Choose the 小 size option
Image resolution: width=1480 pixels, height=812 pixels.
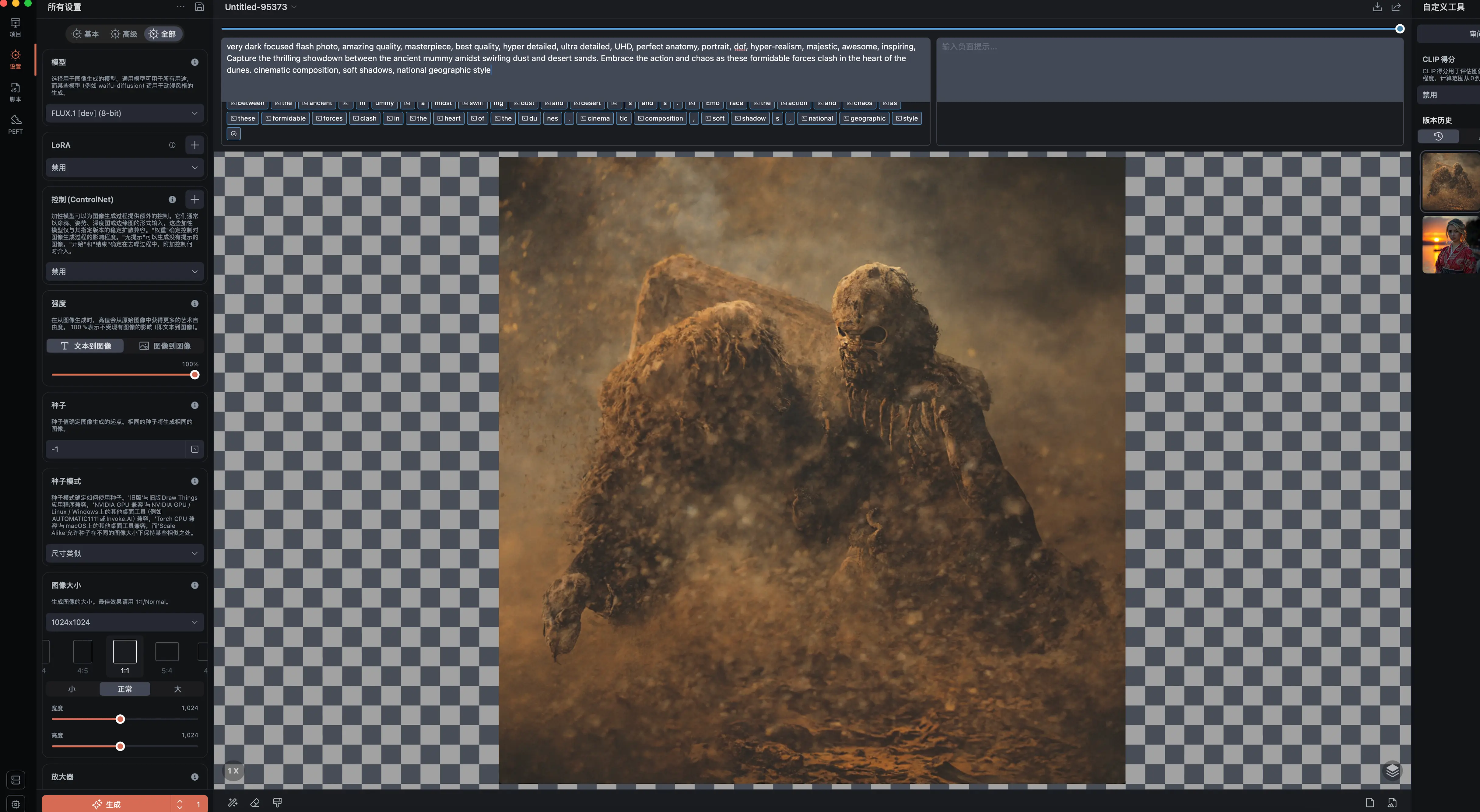coord(72,689)
